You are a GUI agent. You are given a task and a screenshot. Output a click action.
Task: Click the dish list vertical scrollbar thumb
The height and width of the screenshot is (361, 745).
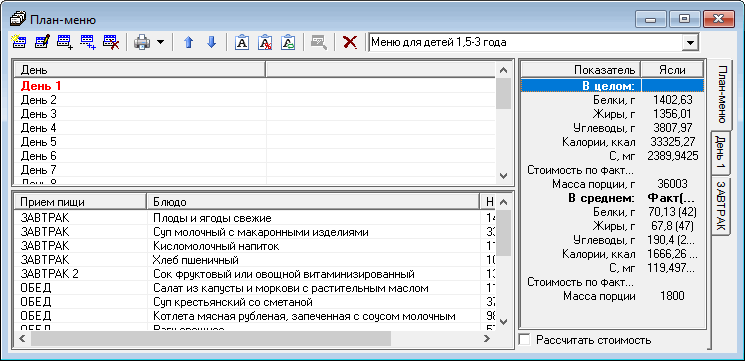pyautogui.click(x=504, y=233)
